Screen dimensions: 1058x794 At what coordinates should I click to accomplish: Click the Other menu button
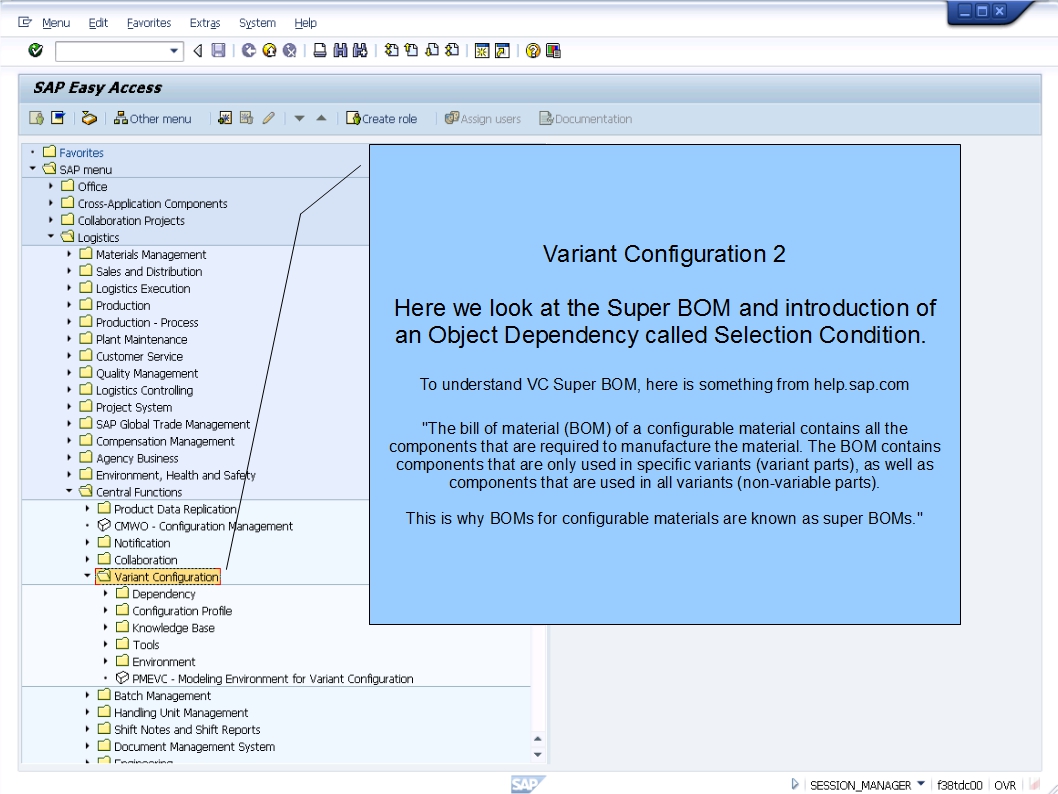pyautogui.click(x=152, y=119)
